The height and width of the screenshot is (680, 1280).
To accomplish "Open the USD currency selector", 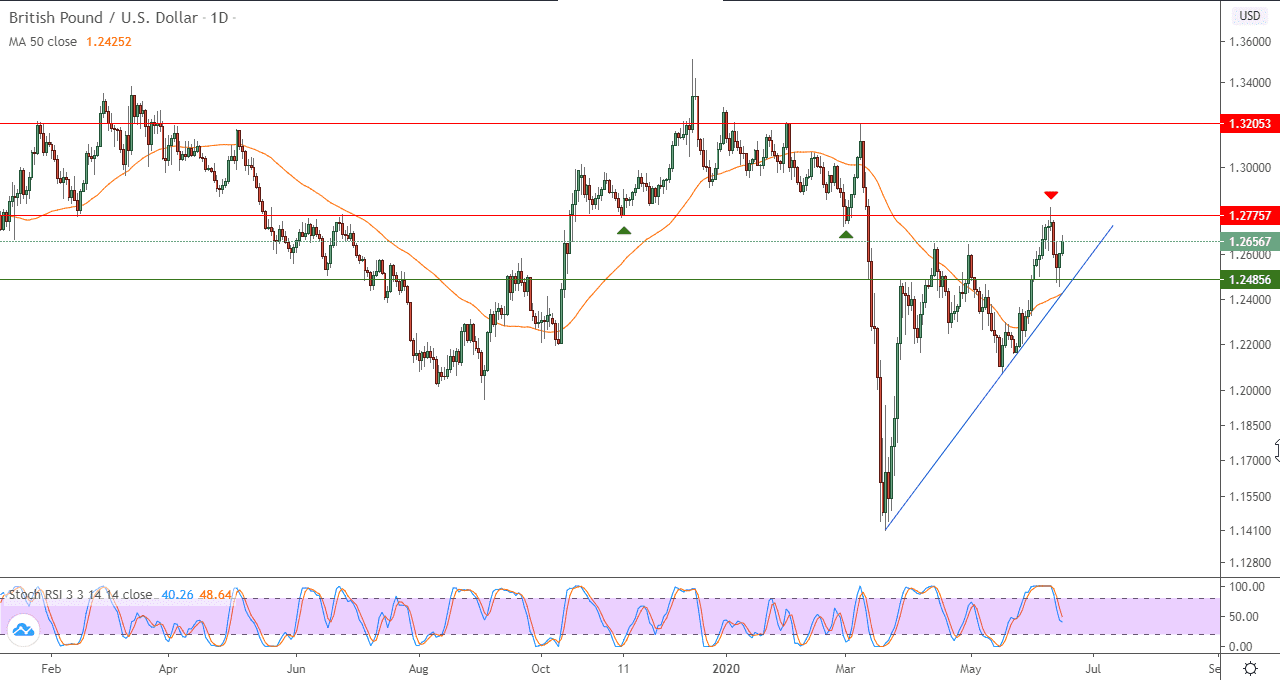I will pyautogui.click(x=1250, y=16).
